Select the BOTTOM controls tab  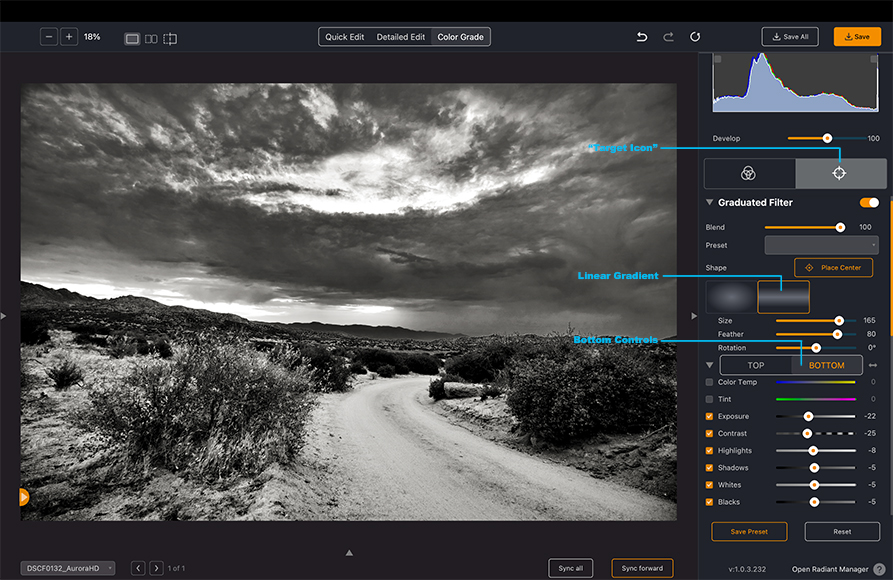coord(826,365)
